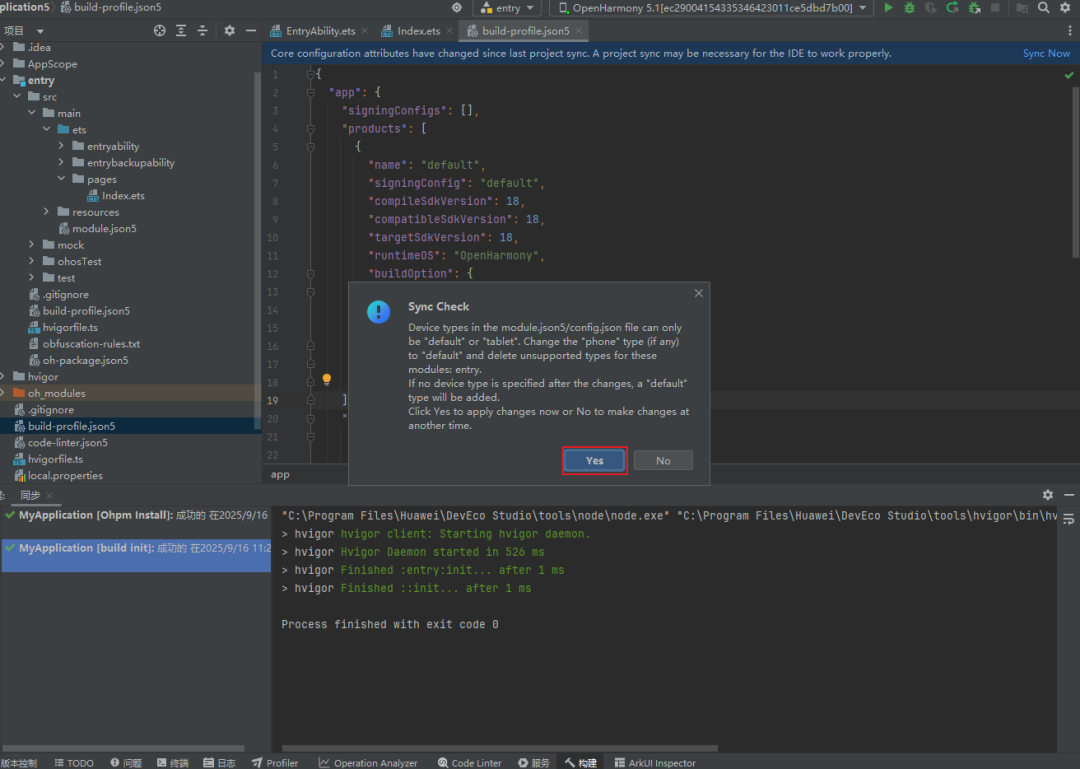
Task: Collapse the pages folder in project tree
Action: pos(61,179)
